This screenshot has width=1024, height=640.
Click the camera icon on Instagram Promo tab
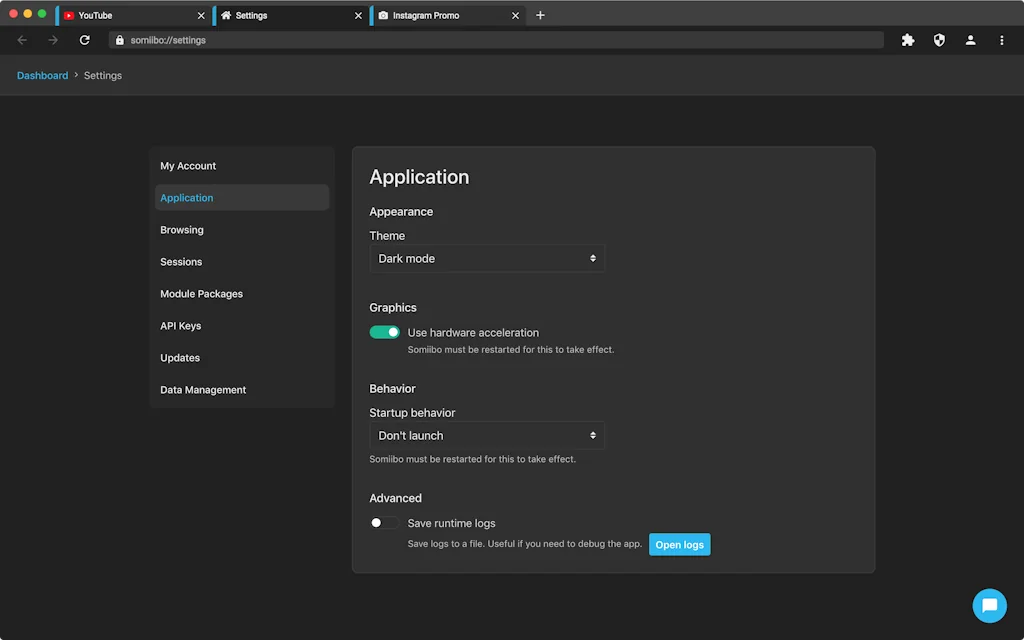point(381,15)
